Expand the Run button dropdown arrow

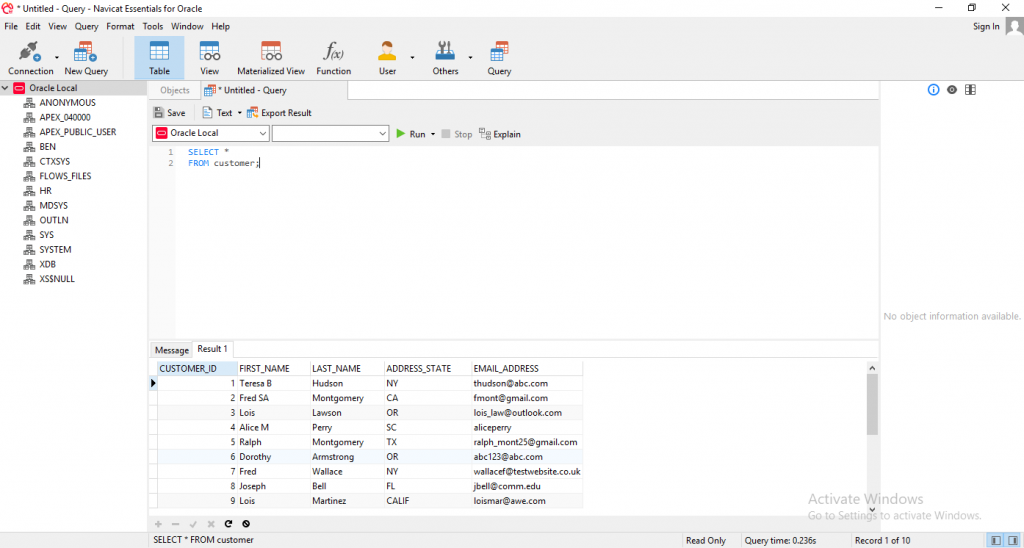[x=433, y=134]
